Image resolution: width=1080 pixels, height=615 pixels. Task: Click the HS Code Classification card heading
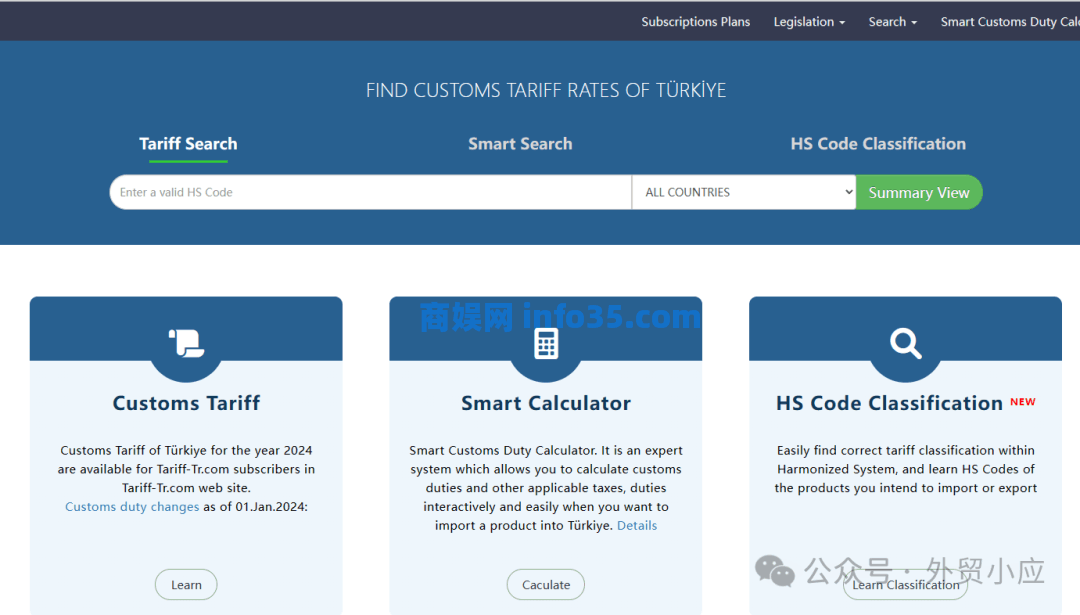tap(889, 403)
